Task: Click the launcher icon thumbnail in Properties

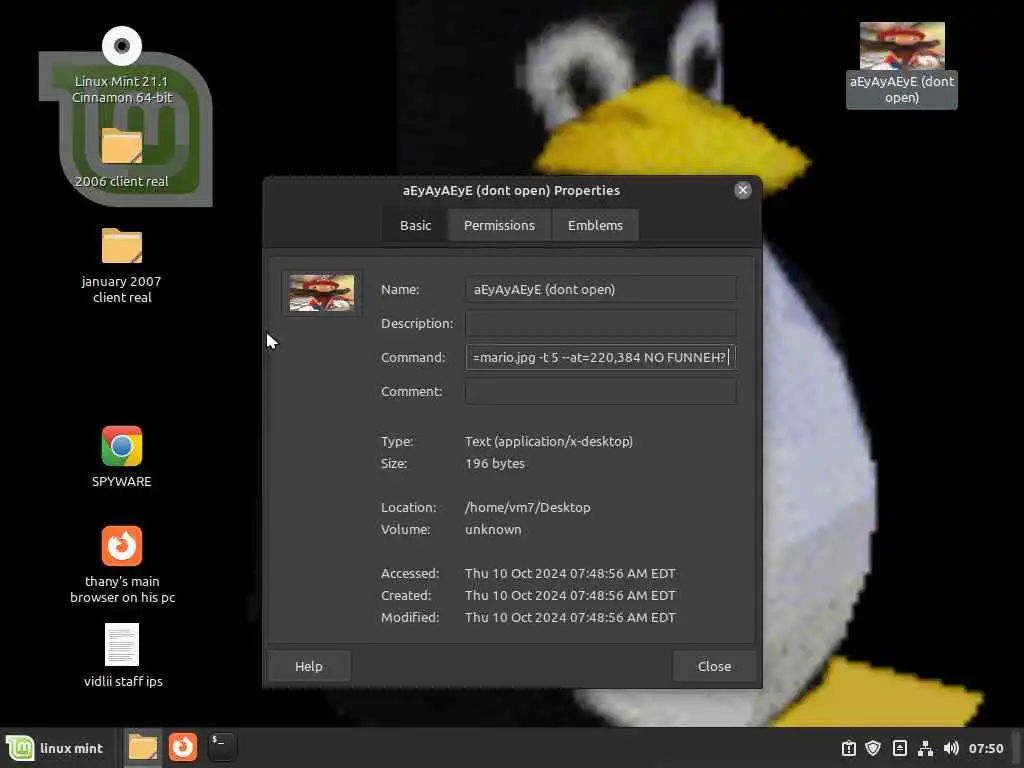Action: [322, 293]
